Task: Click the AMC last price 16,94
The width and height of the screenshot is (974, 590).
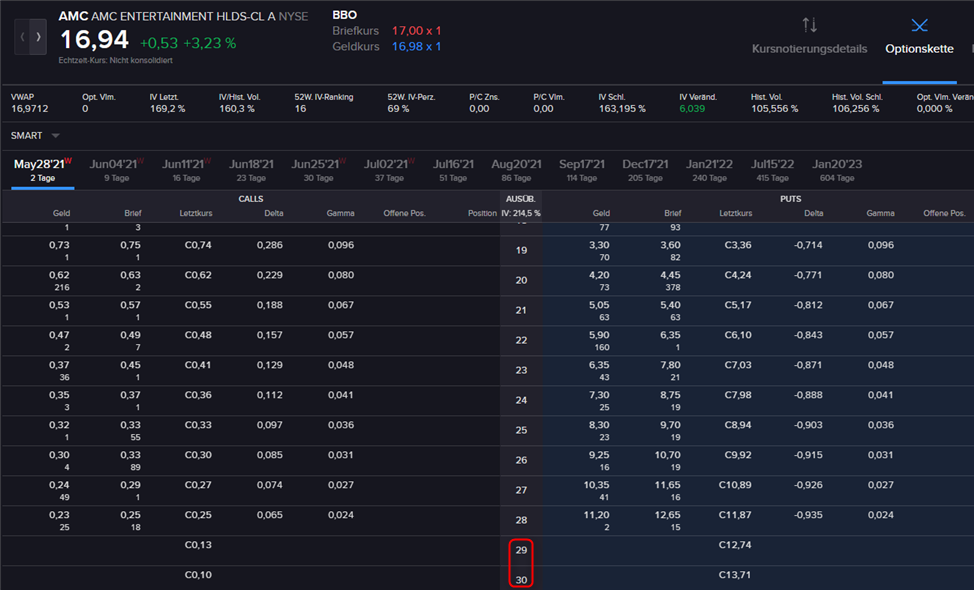Action: click(94, 40)
